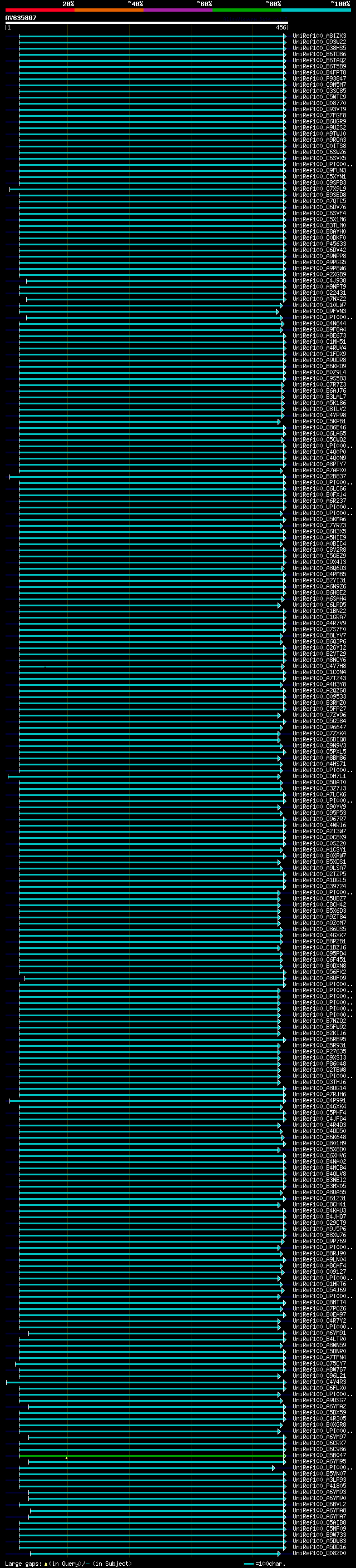Click hit label UniRef100_A4H3Y8
356x1568 pixels.
319,684
